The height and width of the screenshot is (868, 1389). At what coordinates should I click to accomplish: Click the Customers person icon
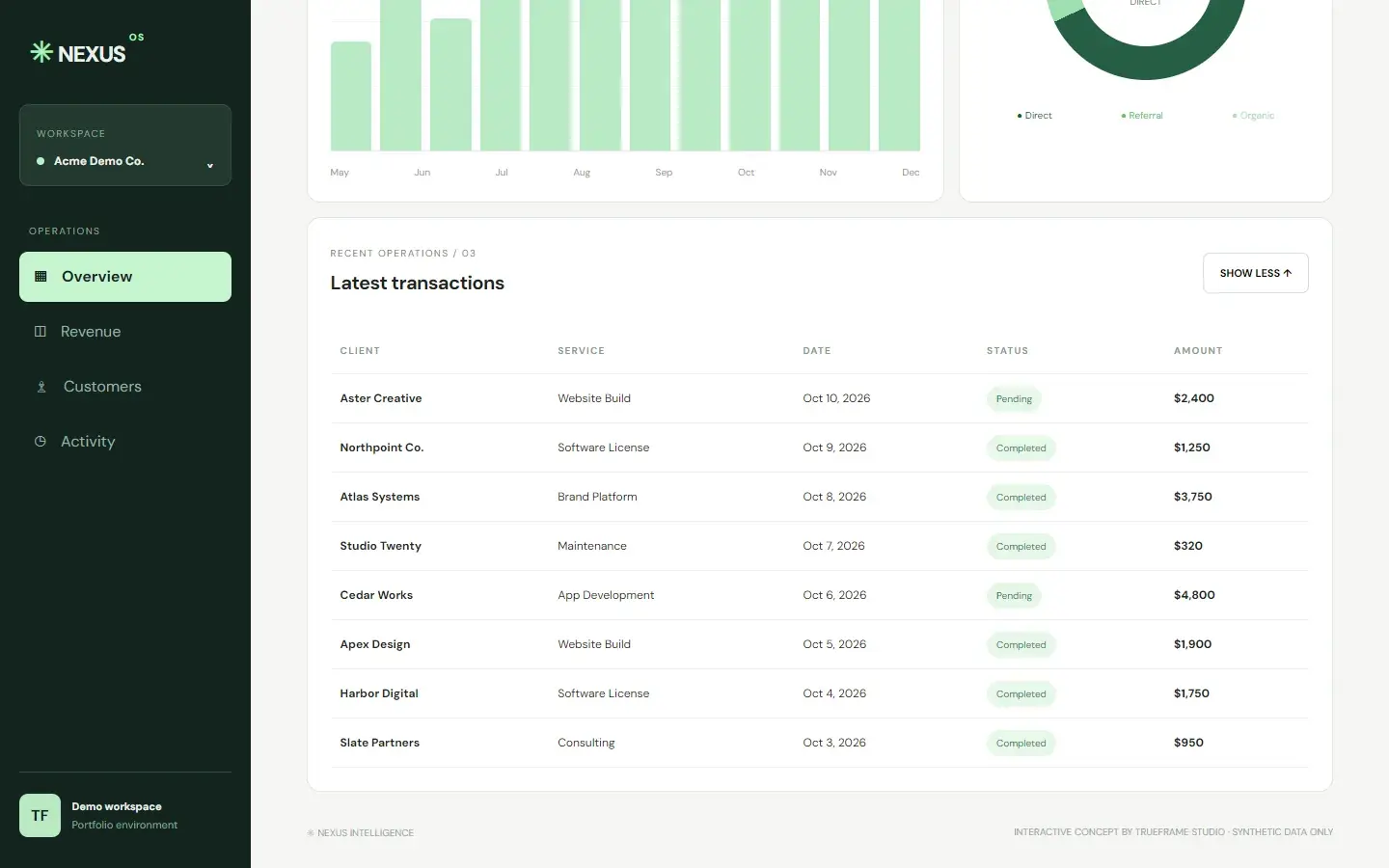coord(41,387)
